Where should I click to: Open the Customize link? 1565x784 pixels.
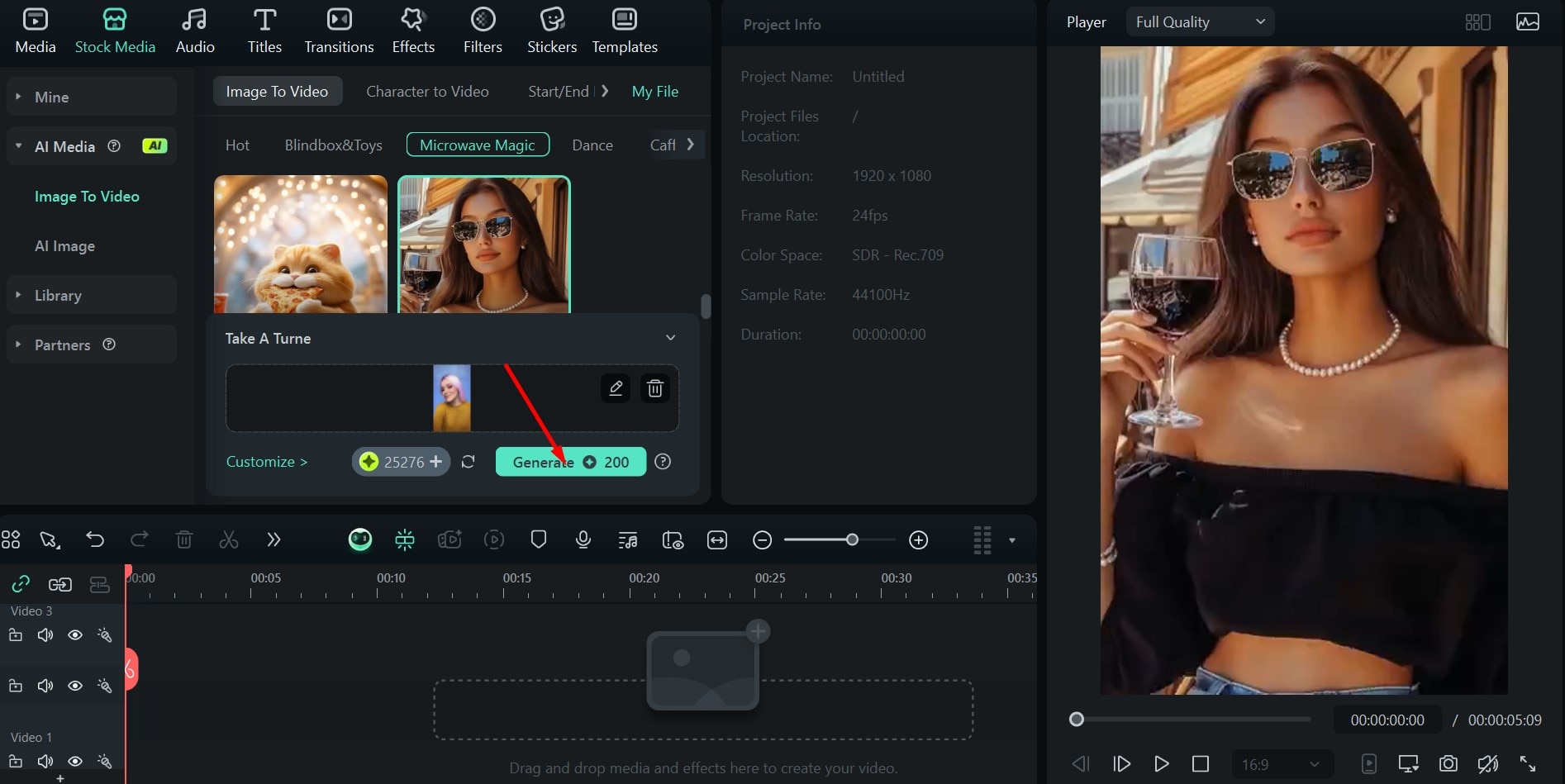tap(267, 462)
